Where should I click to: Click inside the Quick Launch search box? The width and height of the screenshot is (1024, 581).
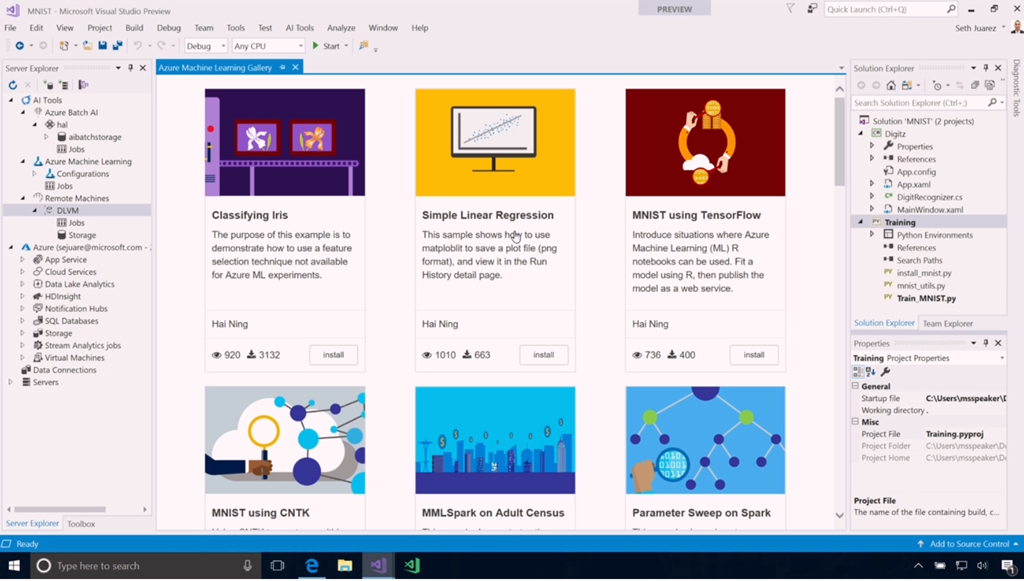pyautogui.click(x=885, y=9)
